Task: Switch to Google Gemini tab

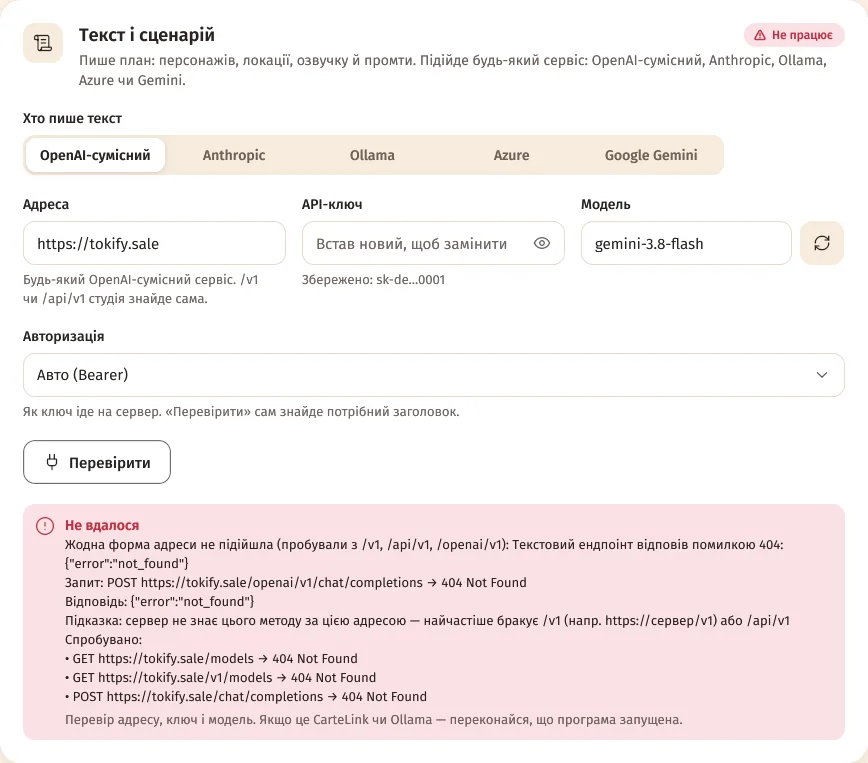Action: 651,155
